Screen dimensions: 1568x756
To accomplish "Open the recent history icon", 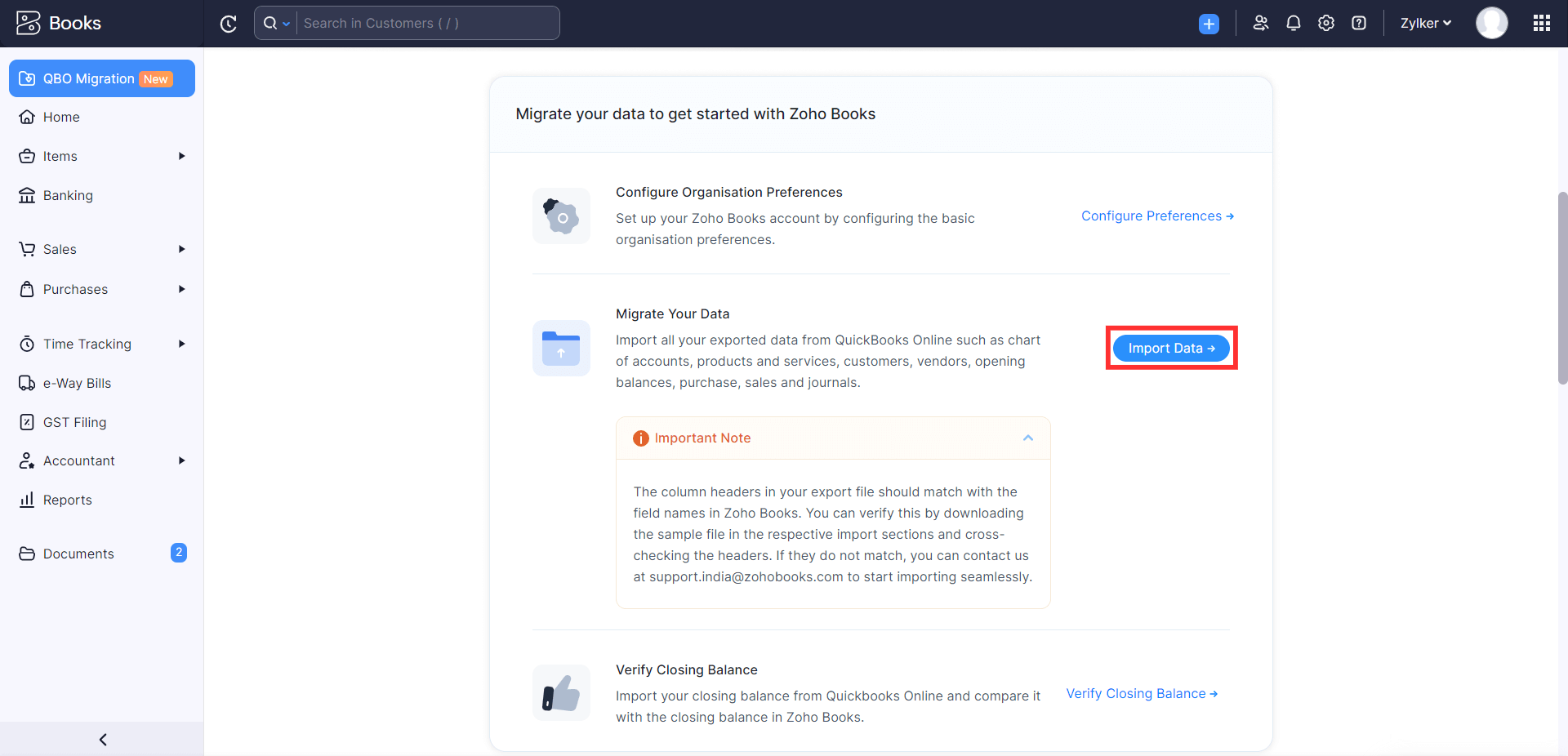I will (x=229, y=23).
